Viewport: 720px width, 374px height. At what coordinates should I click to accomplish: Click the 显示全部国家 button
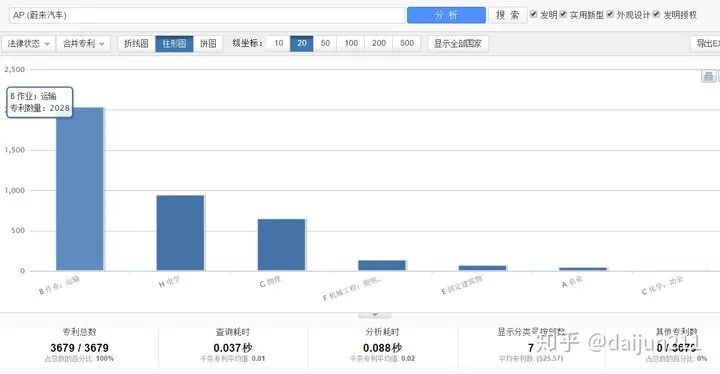coord(458,44)
